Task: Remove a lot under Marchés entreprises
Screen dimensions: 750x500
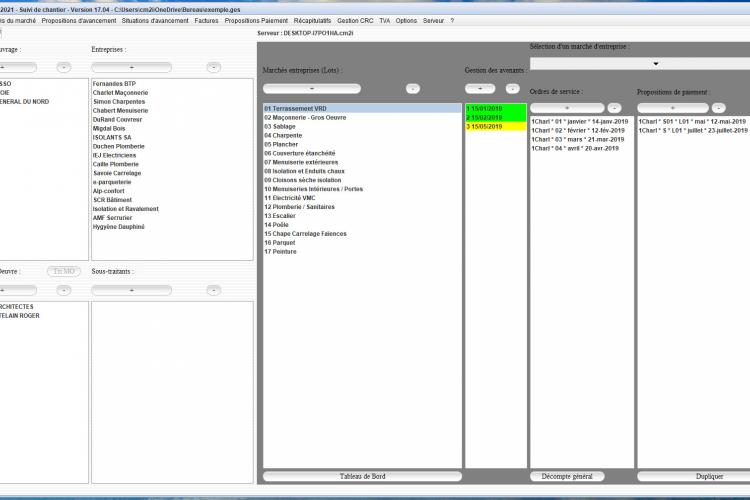Action: [x=413, y=89]
